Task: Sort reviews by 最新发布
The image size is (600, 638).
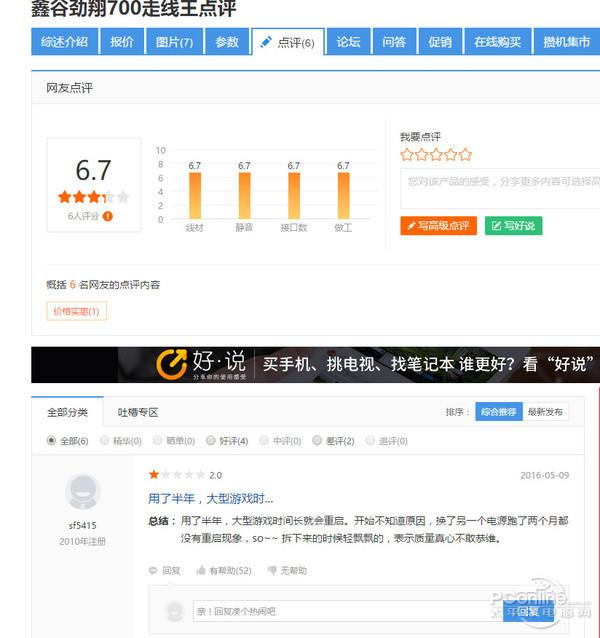Action: 545,412
